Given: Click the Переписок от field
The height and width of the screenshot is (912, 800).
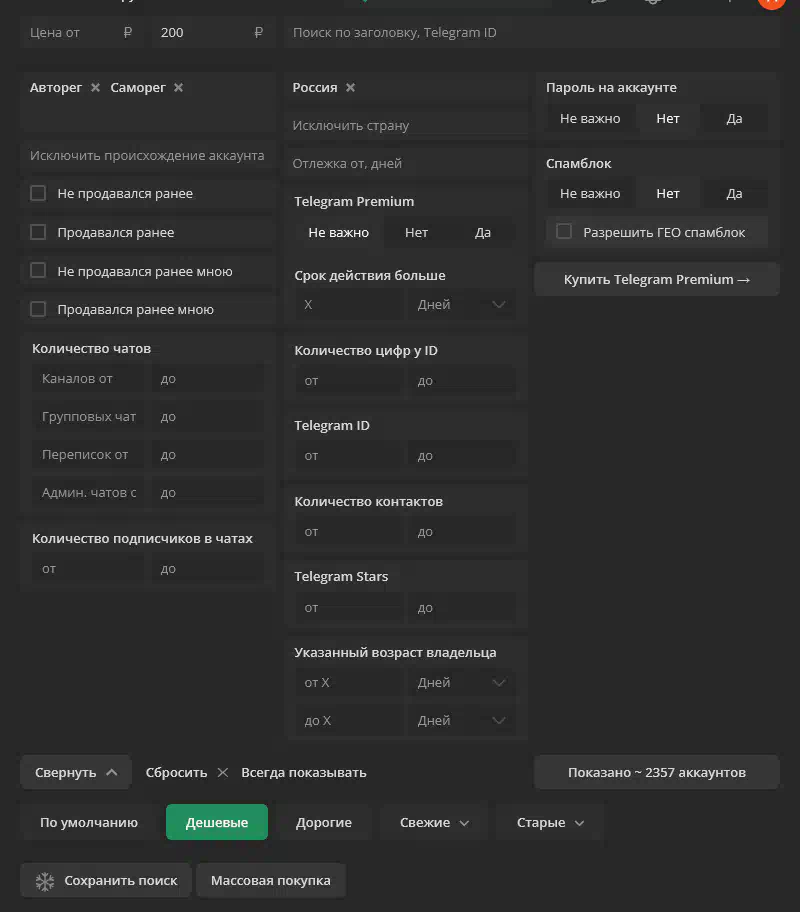Looking at the screenshot, I should [x=88, y=455].
